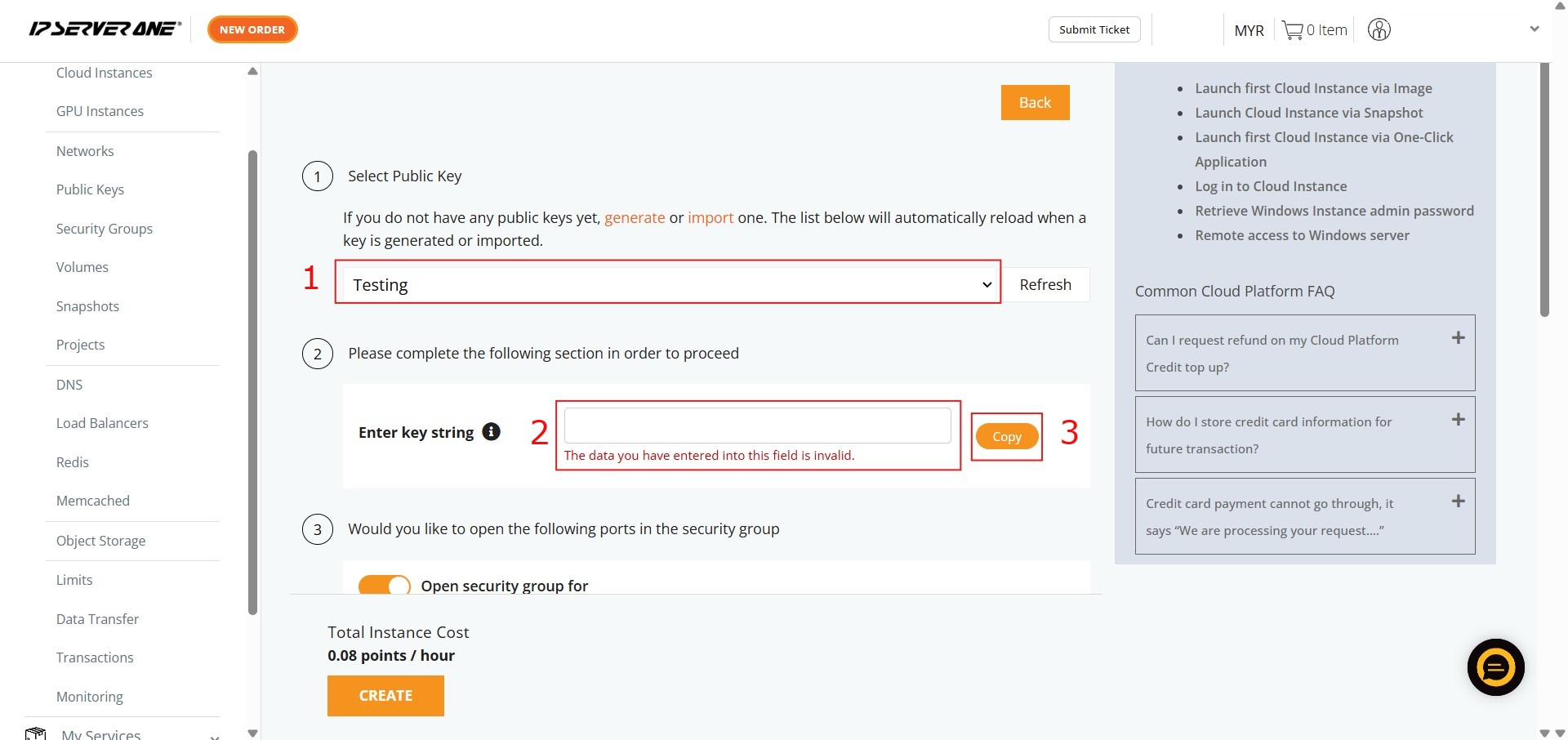
Task: Open the shopping cart icon
Action: point(1292,30)
